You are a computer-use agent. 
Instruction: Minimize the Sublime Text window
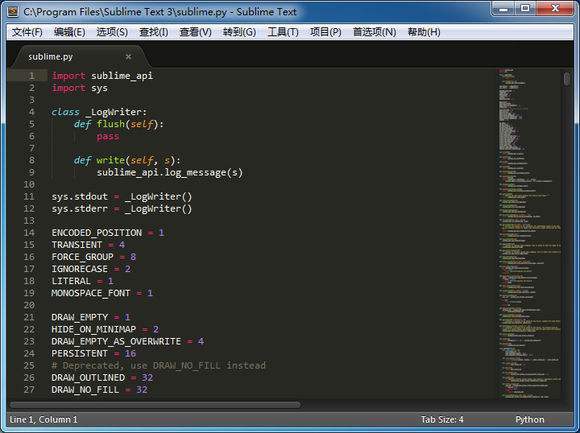coord(503,9)
